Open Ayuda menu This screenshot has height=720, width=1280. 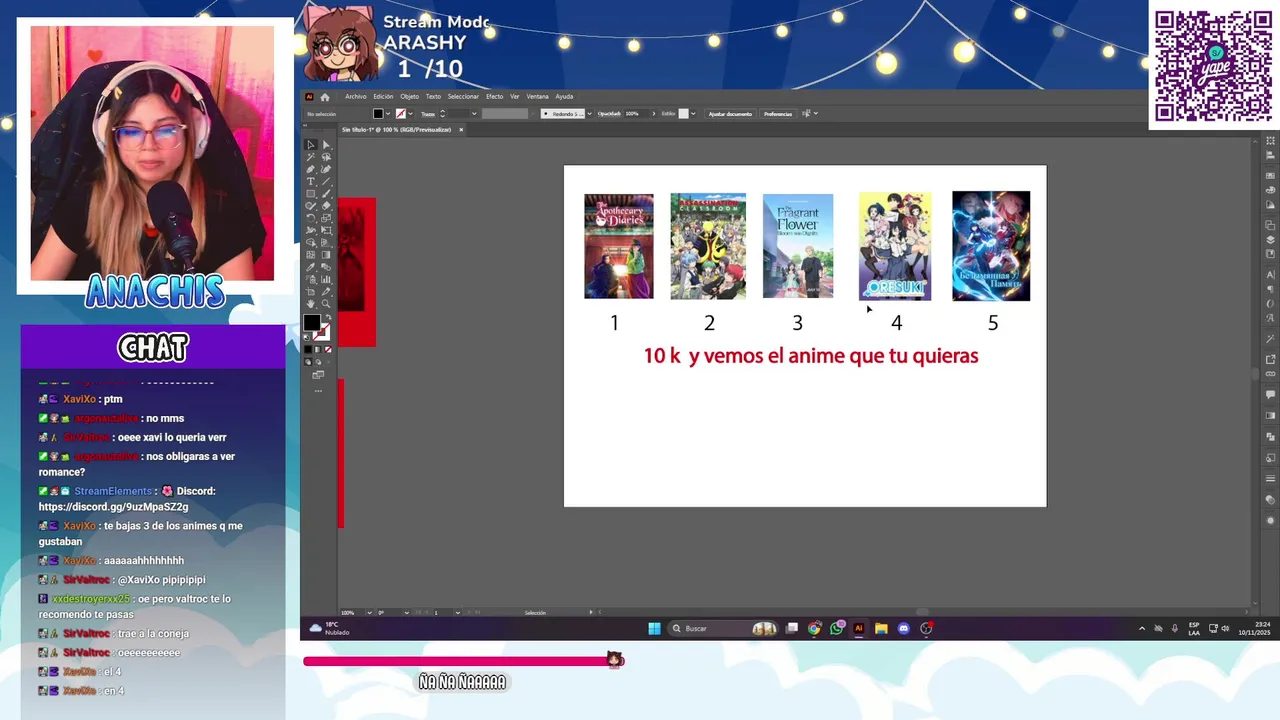564,96
